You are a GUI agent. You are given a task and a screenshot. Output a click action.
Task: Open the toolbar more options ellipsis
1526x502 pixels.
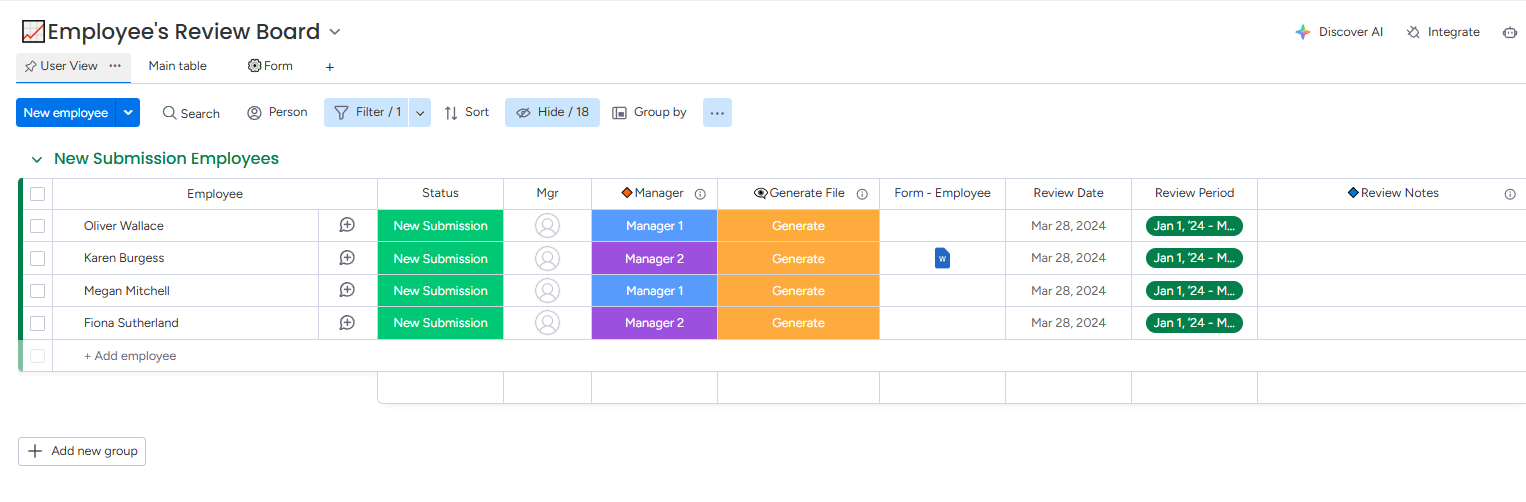tap(717, 113)
